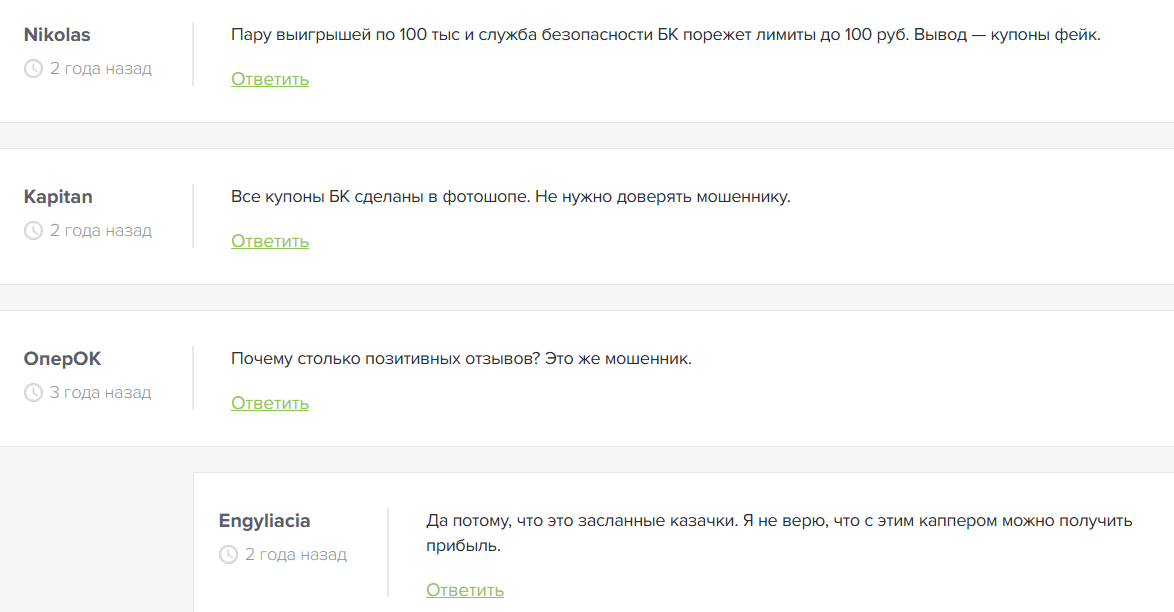
Task: Reply to Engyliacia's comment
Action: [464, 590]
